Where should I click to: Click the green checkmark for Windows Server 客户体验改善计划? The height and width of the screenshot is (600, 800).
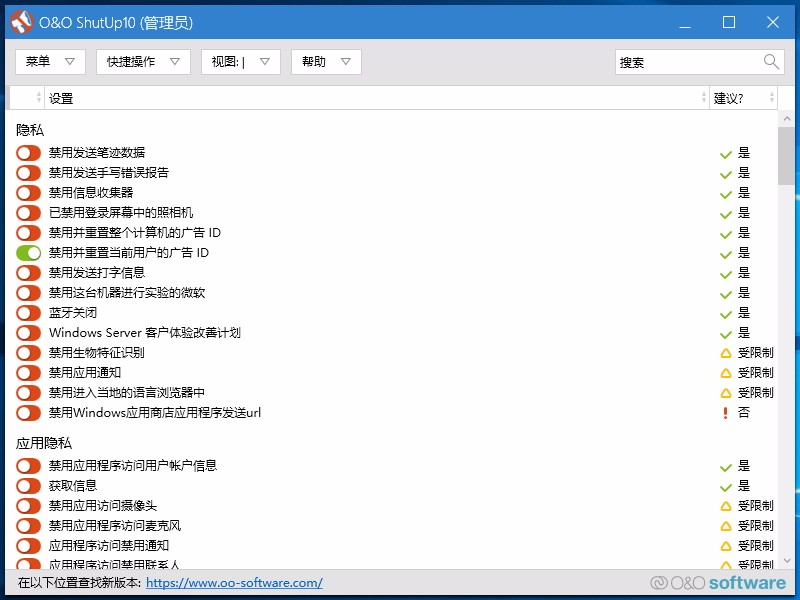[x=726, y=334]
